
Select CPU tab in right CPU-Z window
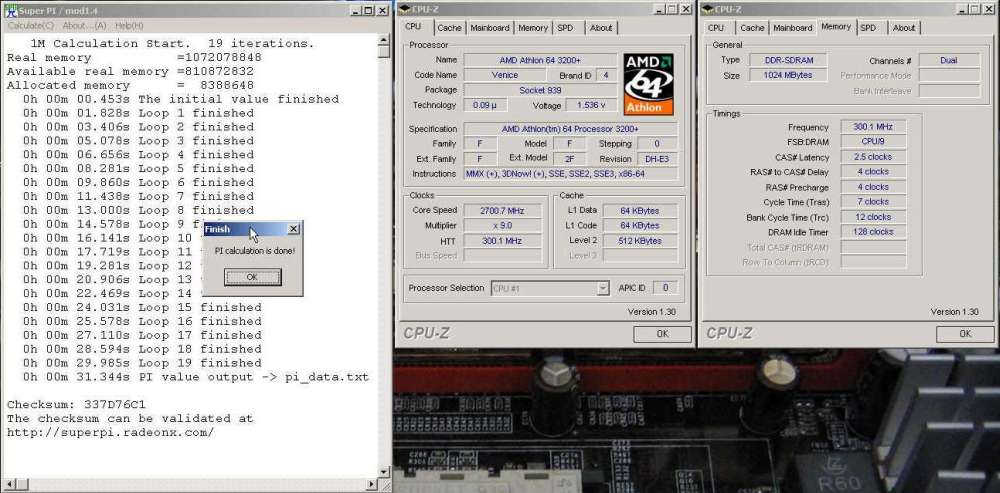coord(716,28)
